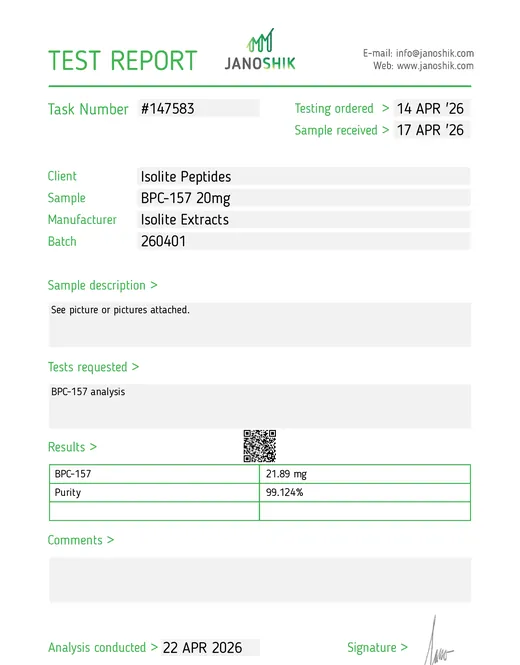
Task: Click the TEST REPORT title
Action: click(123, 61)
